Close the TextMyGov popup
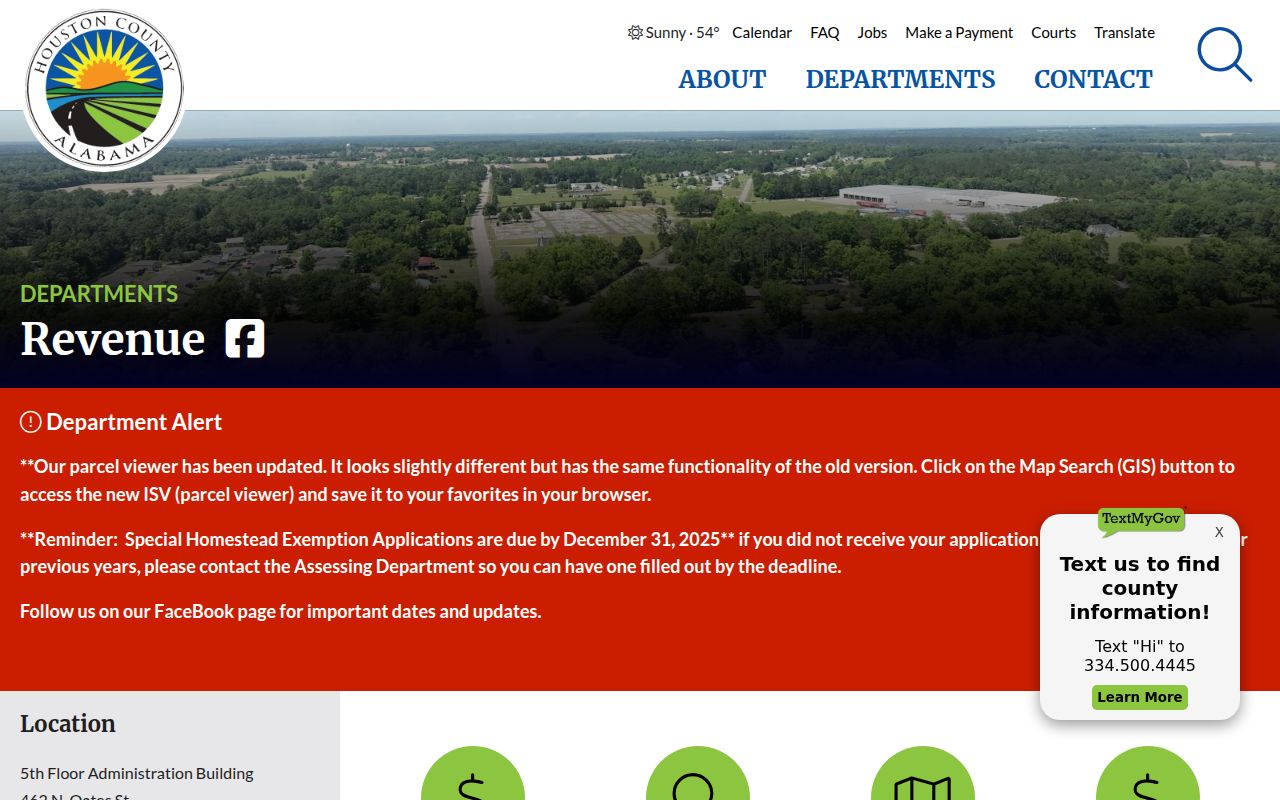Screen dimensions: 1280x800 point(1219,532)
